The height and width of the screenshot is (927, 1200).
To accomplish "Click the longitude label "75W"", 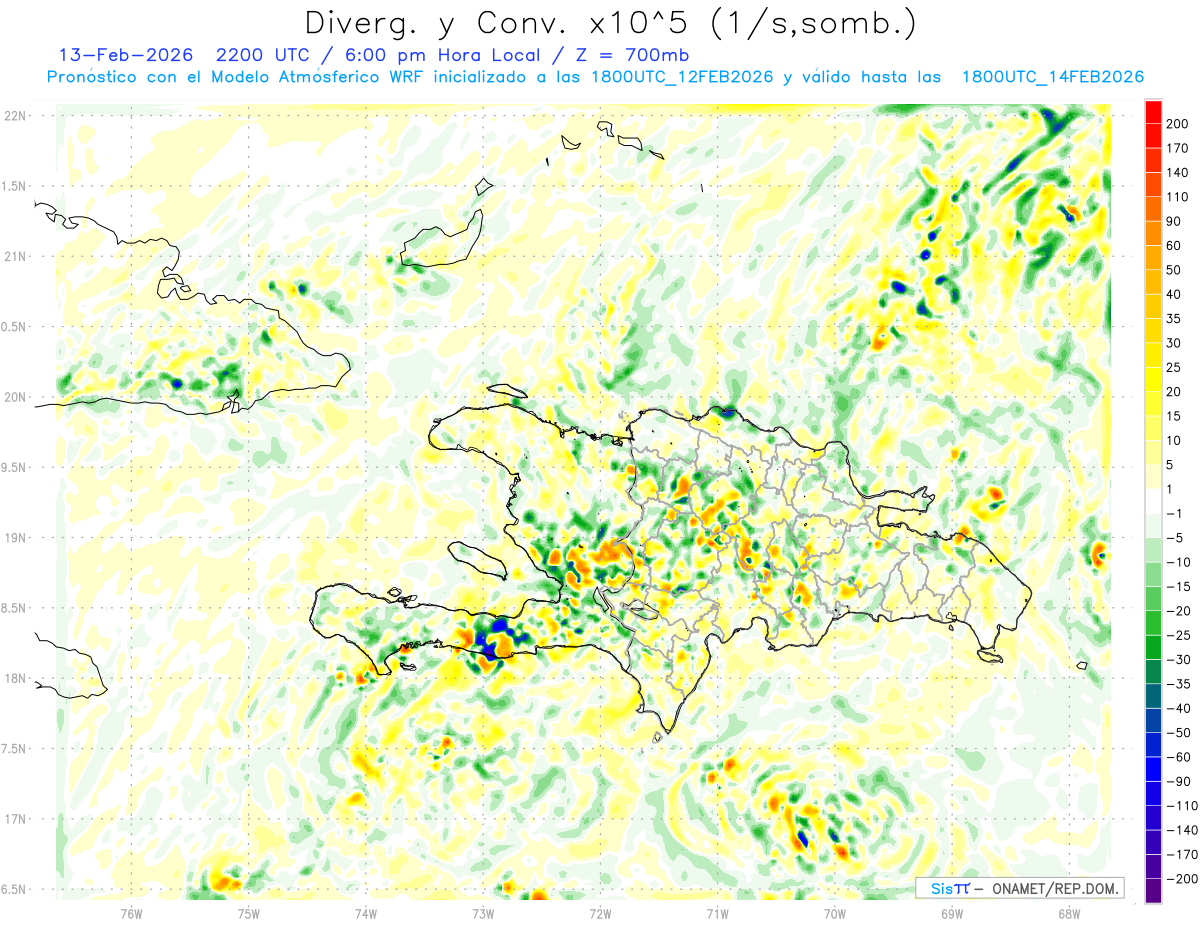I will pos(249,913).
